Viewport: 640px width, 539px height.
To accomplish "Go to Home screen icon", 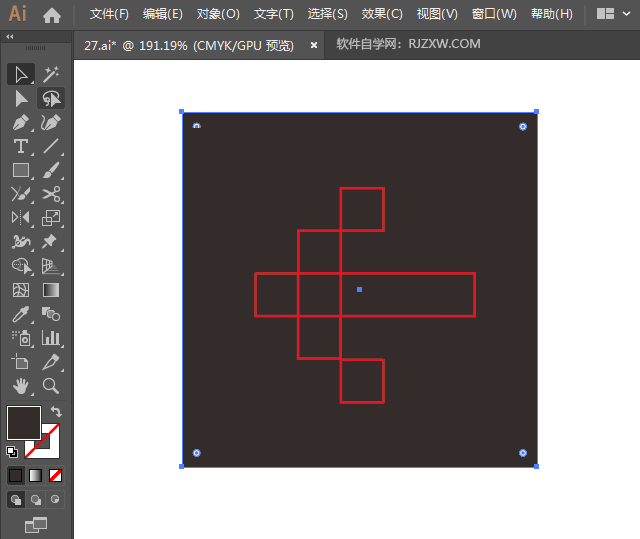I will (x=52, y=16).
